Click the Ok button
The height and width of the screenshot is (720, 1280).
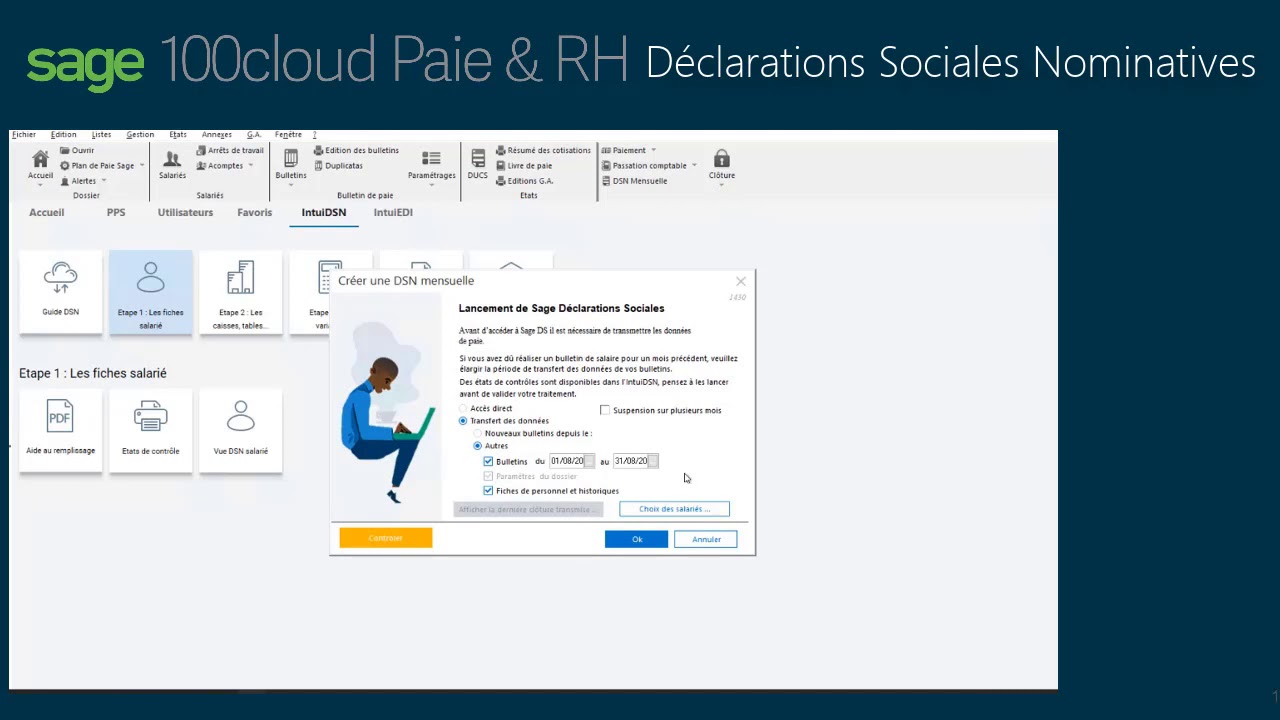click(x=636, y=539)
